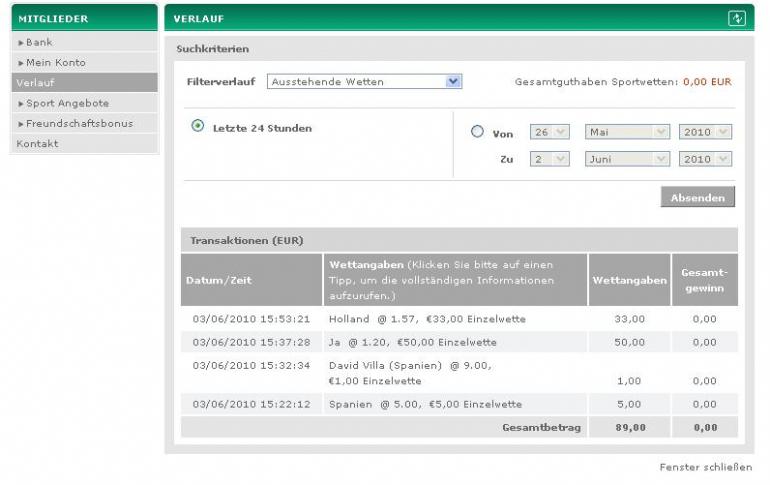Open the Zu day dropdown showing 2
The width and height of the screenshot is (770, 485).
550,159
